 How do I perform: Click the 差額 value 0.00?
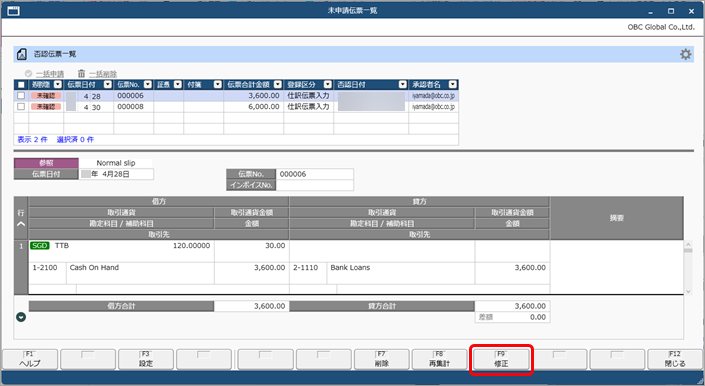click(538, 317)
